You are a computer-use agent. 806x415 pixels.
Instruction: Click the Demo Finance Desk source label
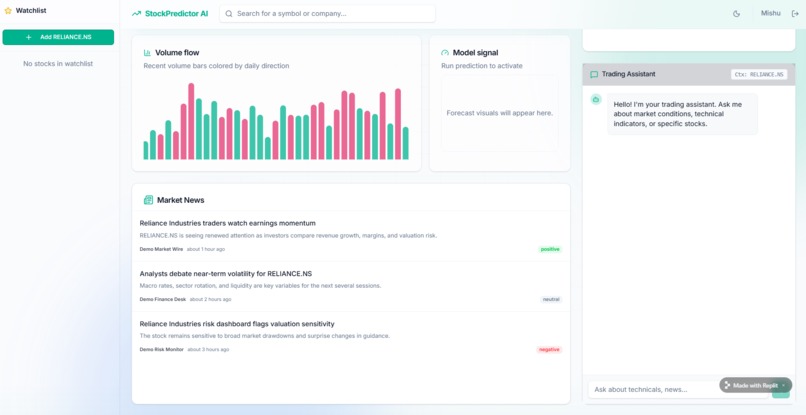163,299
